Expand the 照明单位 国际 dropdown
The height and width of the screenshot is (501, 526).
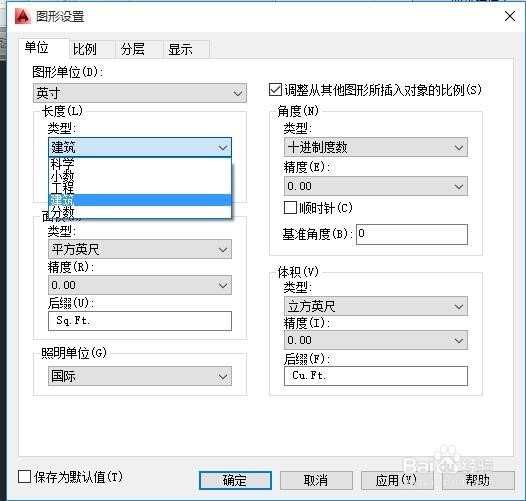(140, 376)
